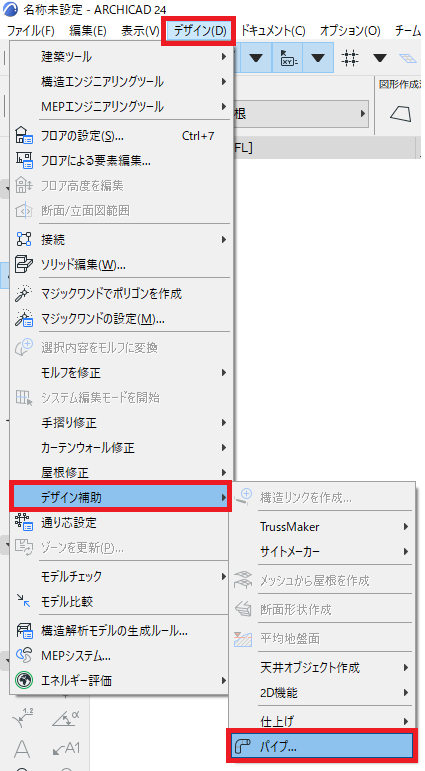Expand the TrussMaker submenu

322,527
